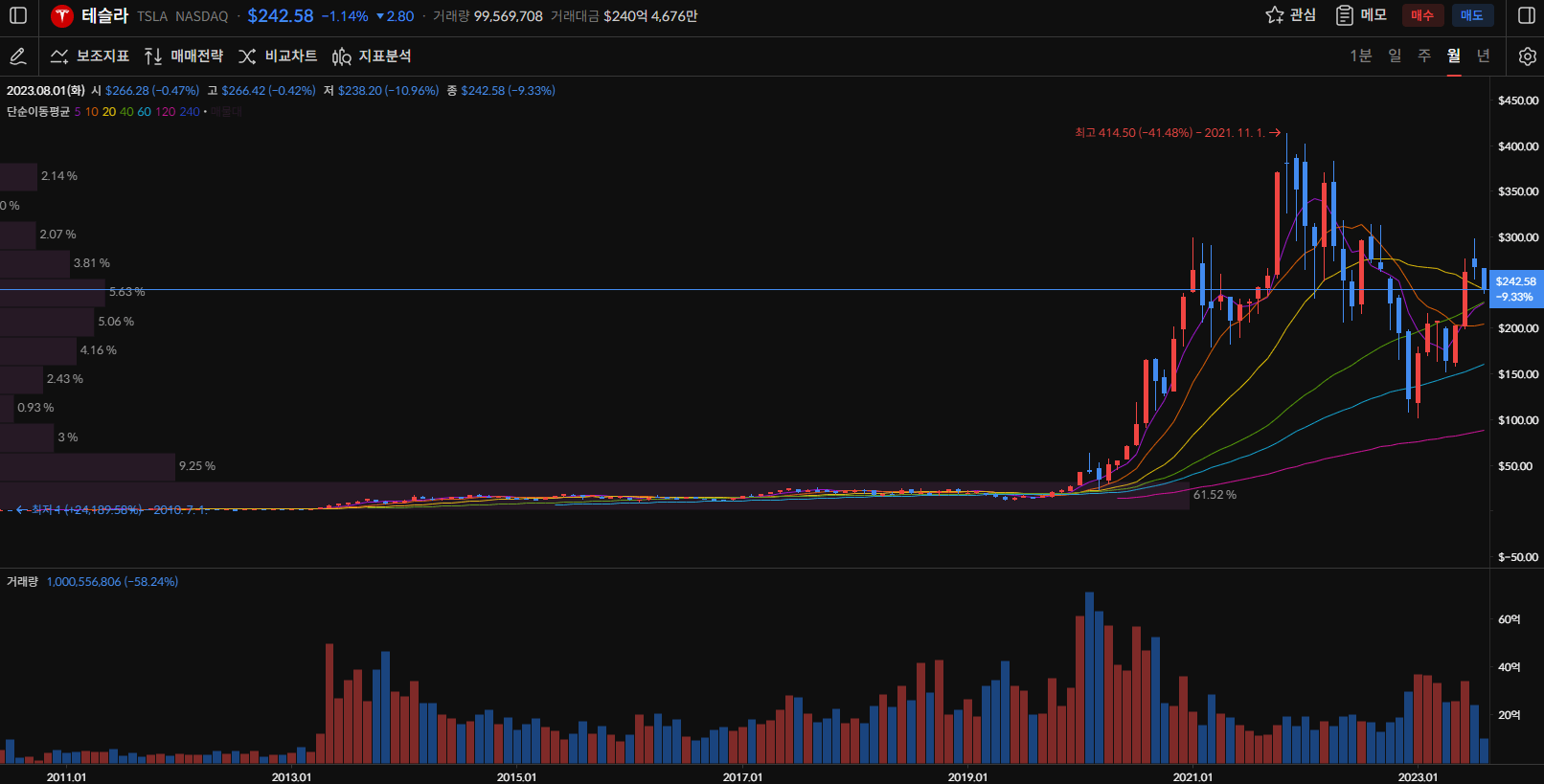The height and width of the screenshot is (784, 1544).
Task: Click the 2023.08.01(화) date readout
Action: (45, 91)
